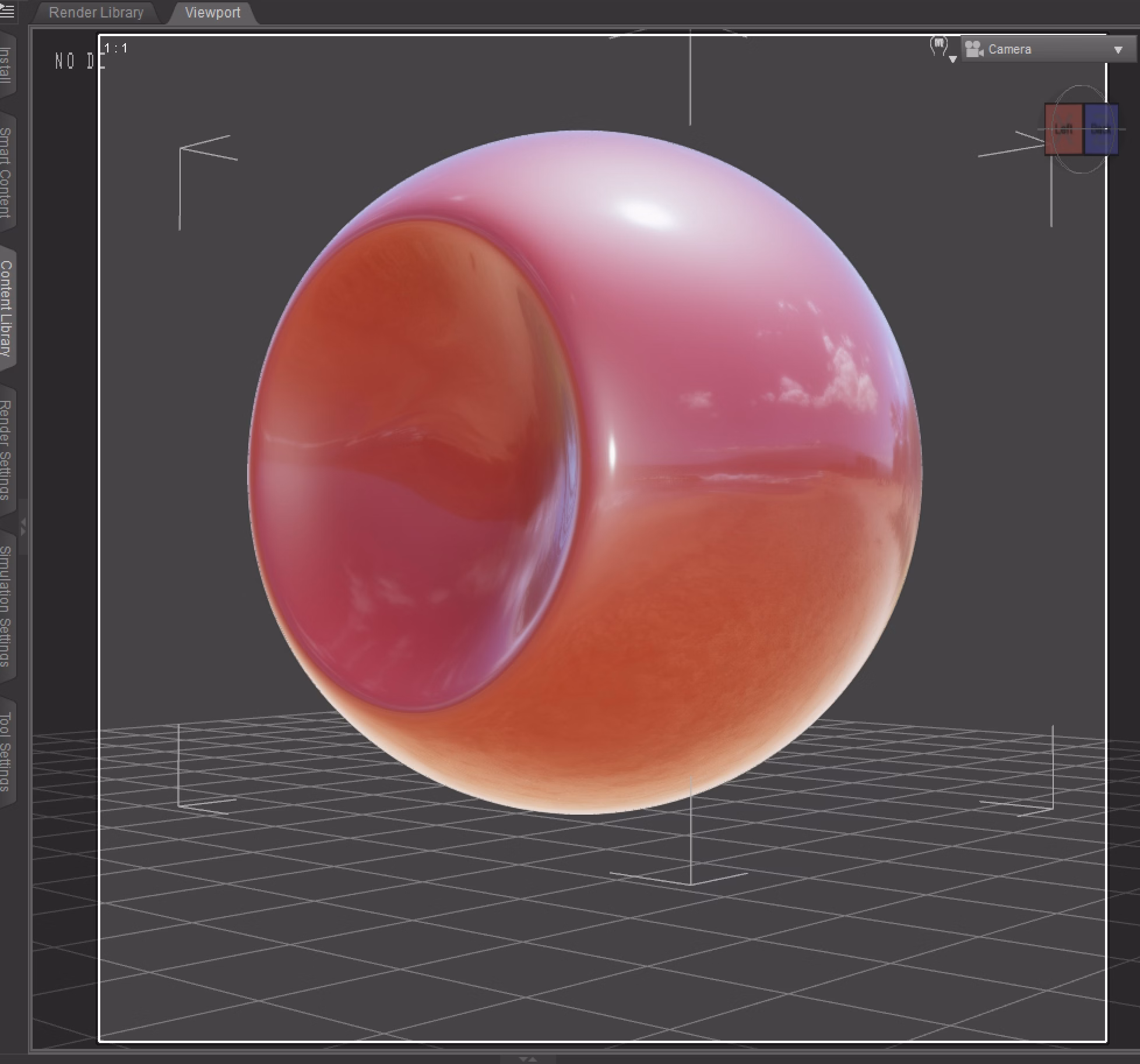The height and width of the screenshot is (1064, 1140).
Task: Click the Back face of view cube
Action: point(1100,129)
